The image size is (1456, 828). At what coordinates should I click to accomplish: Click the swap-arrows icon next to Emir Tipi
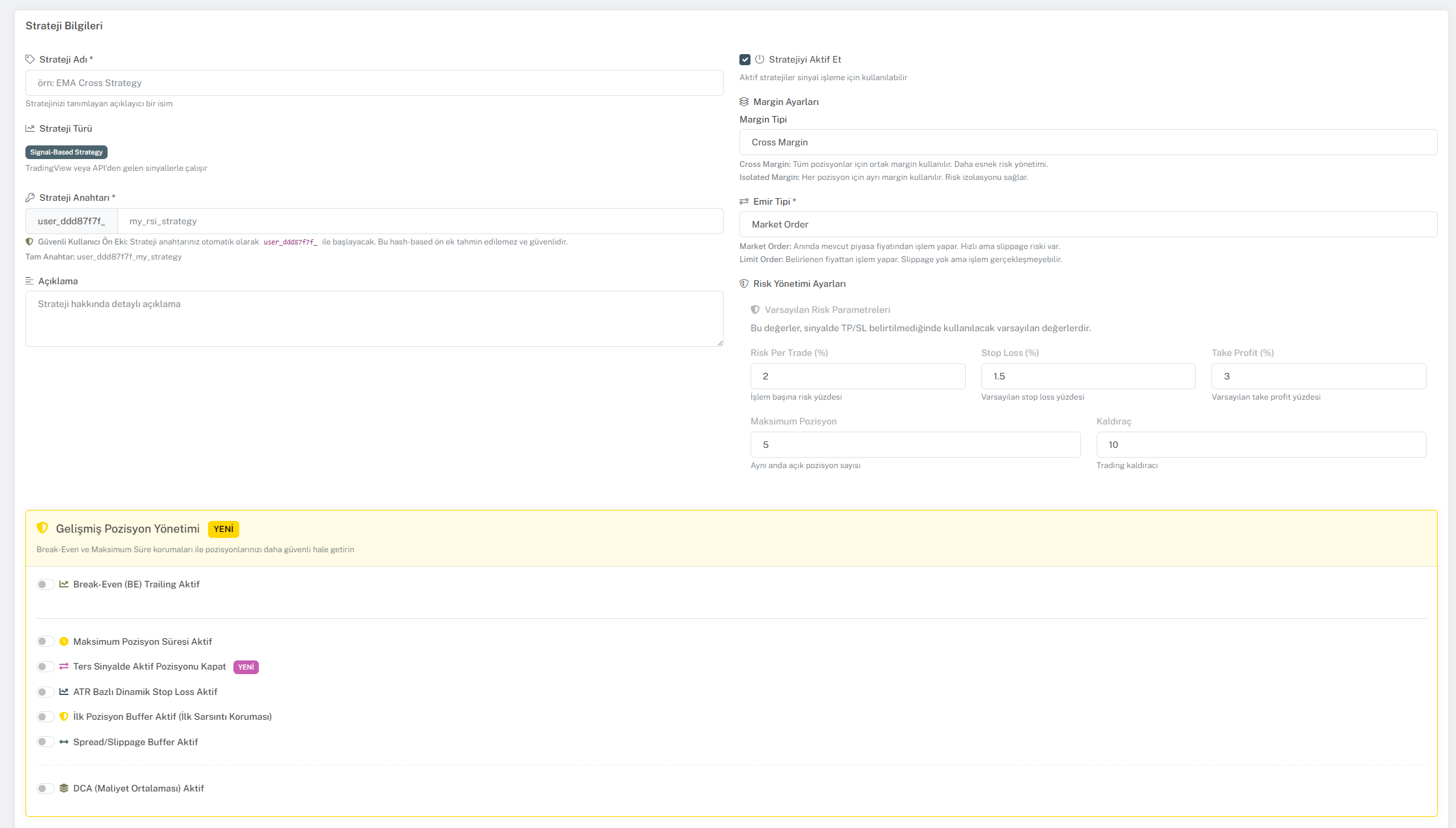tap(744, 201)
